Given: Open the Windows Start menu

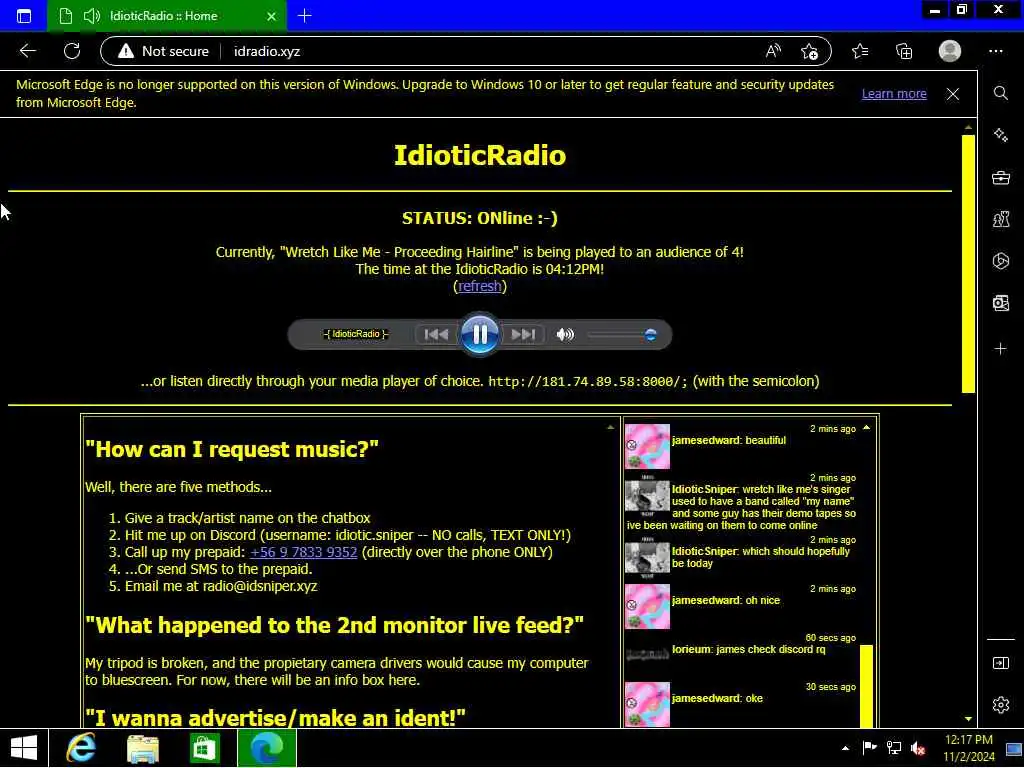Looking at the screenshot, I should 24,748.
